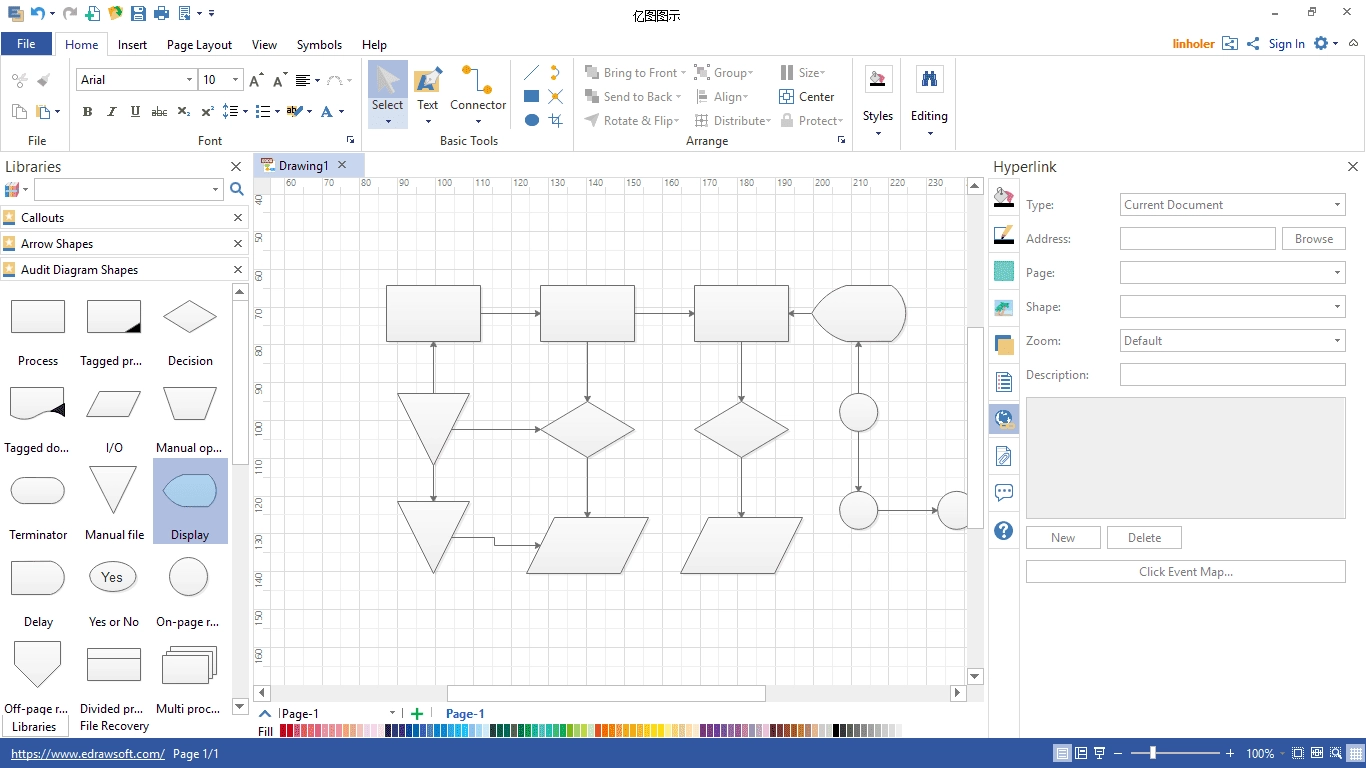Click the zoom in plus button
The height and width of the screenshot is (768, 1366).
pos(1230,753)
